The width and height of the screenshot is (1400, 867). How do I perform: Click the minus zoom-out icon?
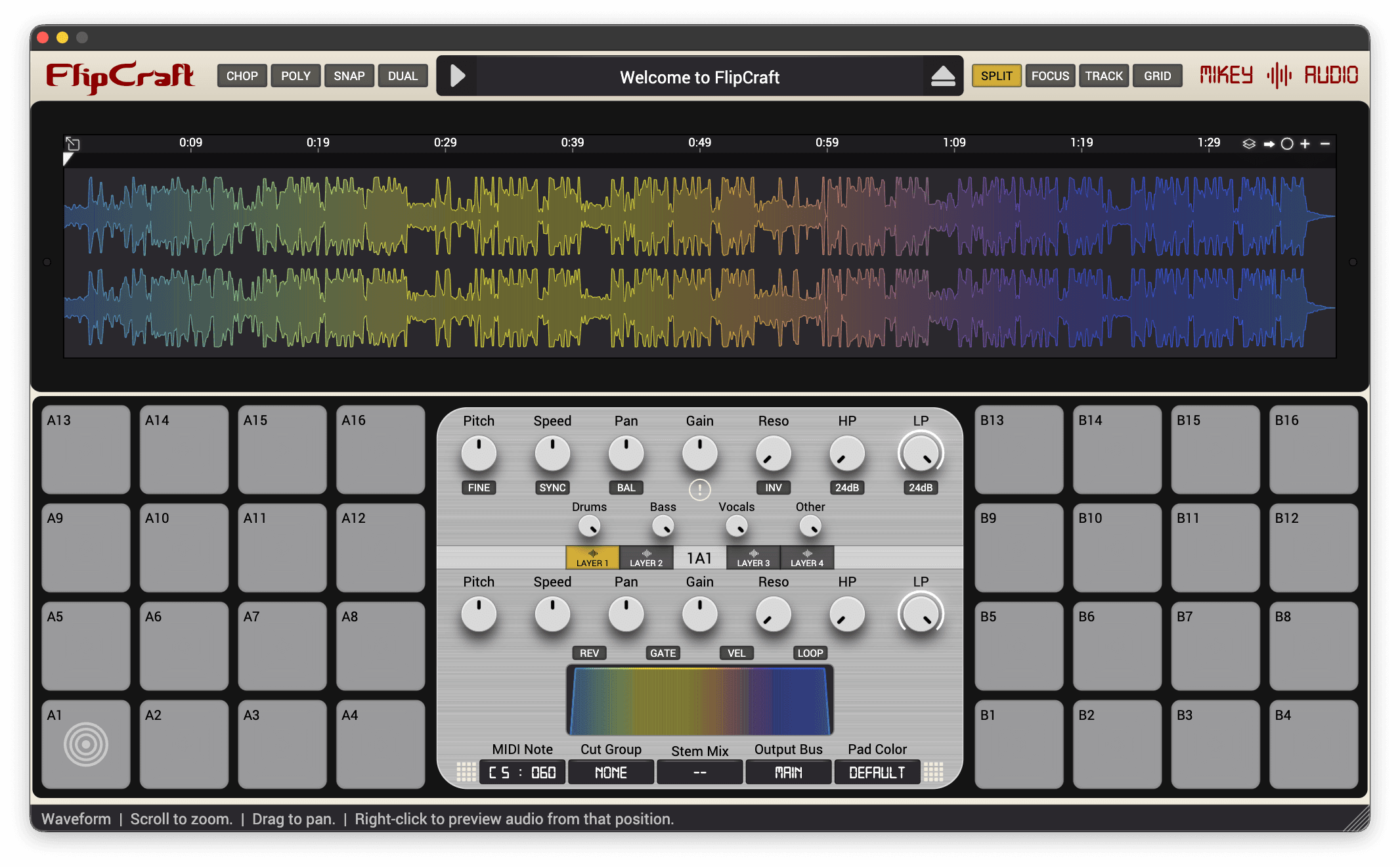click(x=1325, y=144)
